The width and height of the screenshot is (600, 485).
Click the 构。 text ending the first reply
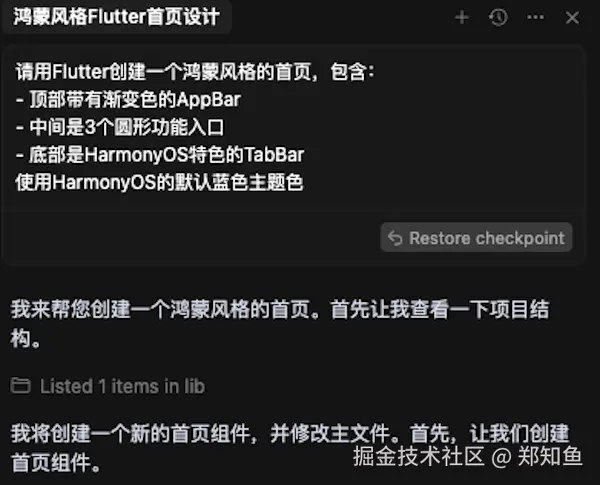25,338
